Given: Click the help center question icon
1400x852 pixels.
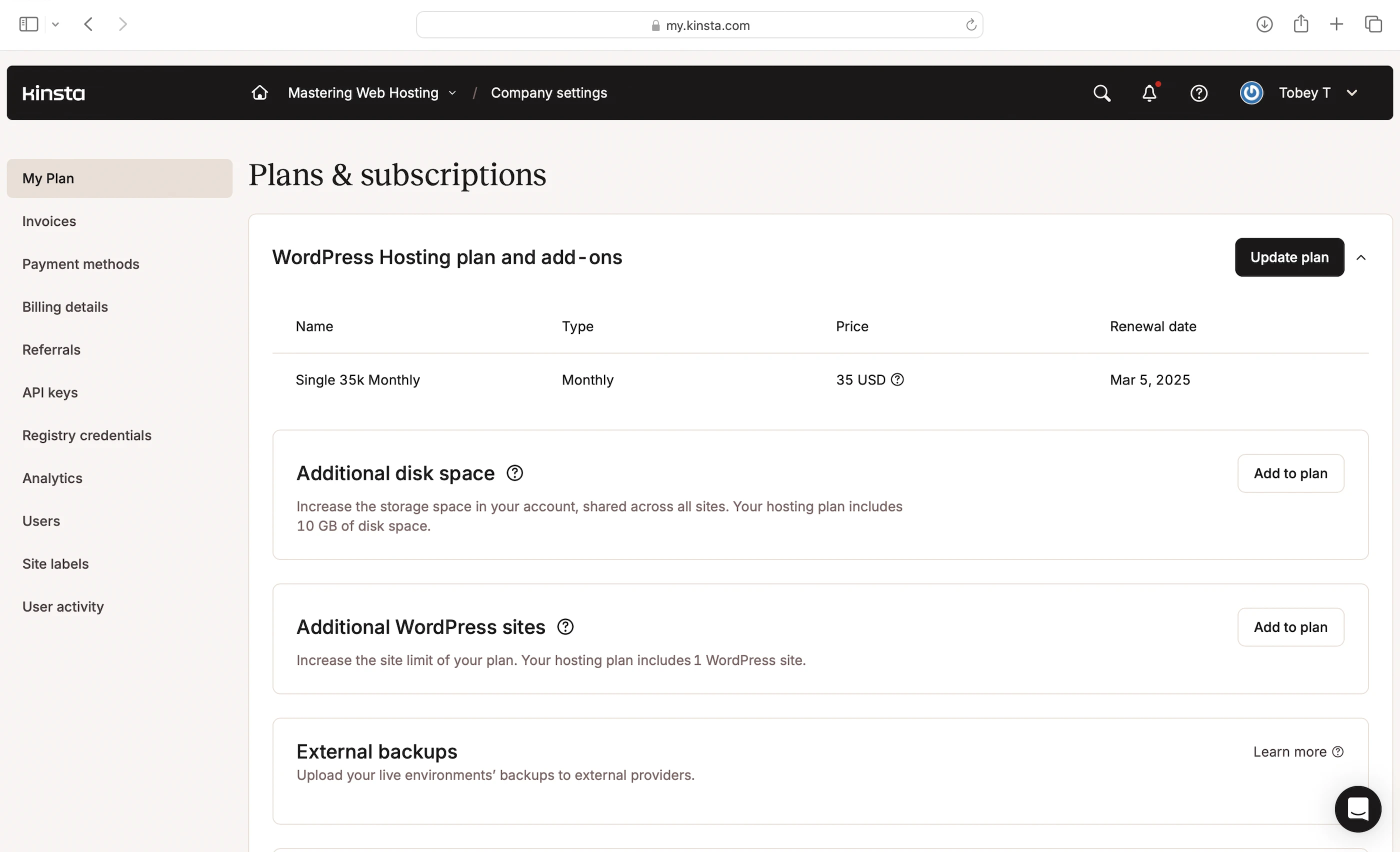Looking at the screenshot, I should (1198, 93).
